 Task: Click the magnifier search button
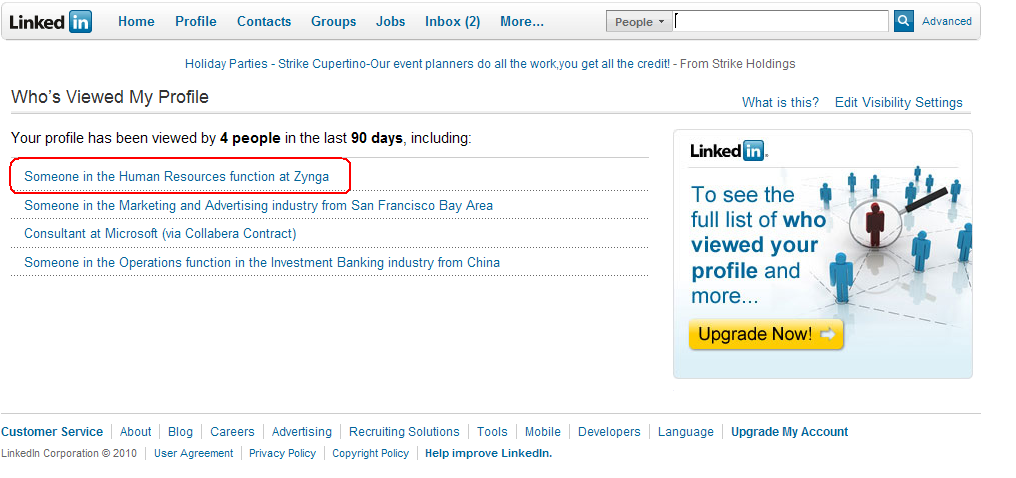coord(903,21)
